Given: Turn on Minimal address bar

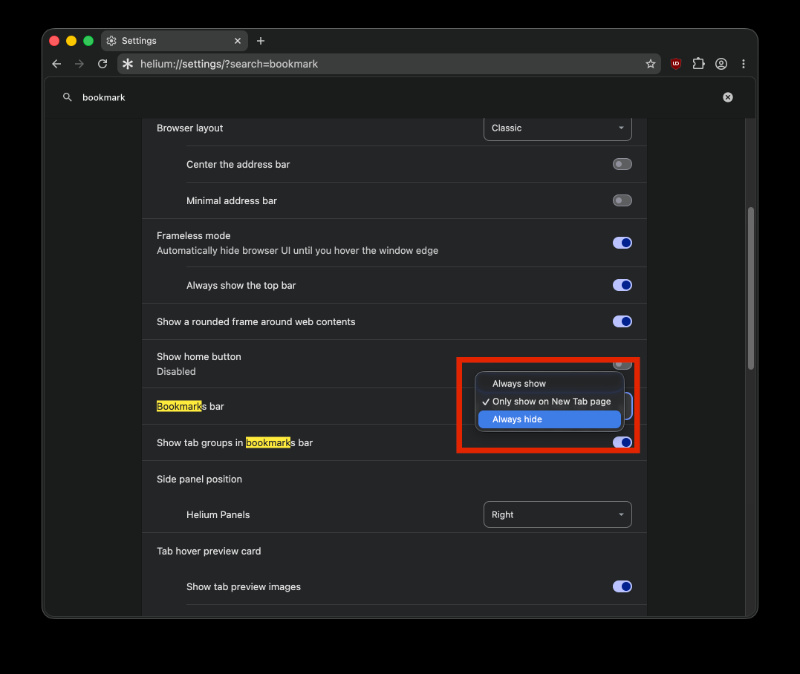Looking at the screenshot, I should (x=622, y=201).
